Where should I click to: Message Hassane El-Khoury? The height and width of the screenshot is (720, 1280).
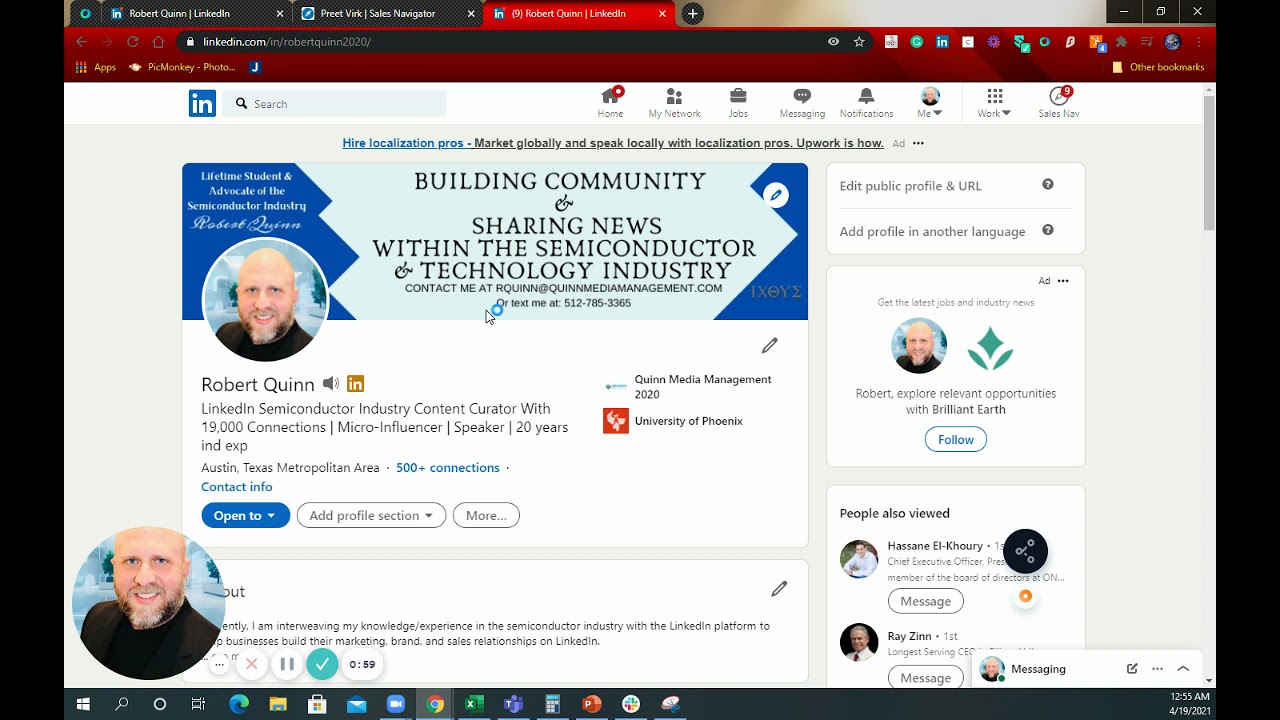[925, 601]
